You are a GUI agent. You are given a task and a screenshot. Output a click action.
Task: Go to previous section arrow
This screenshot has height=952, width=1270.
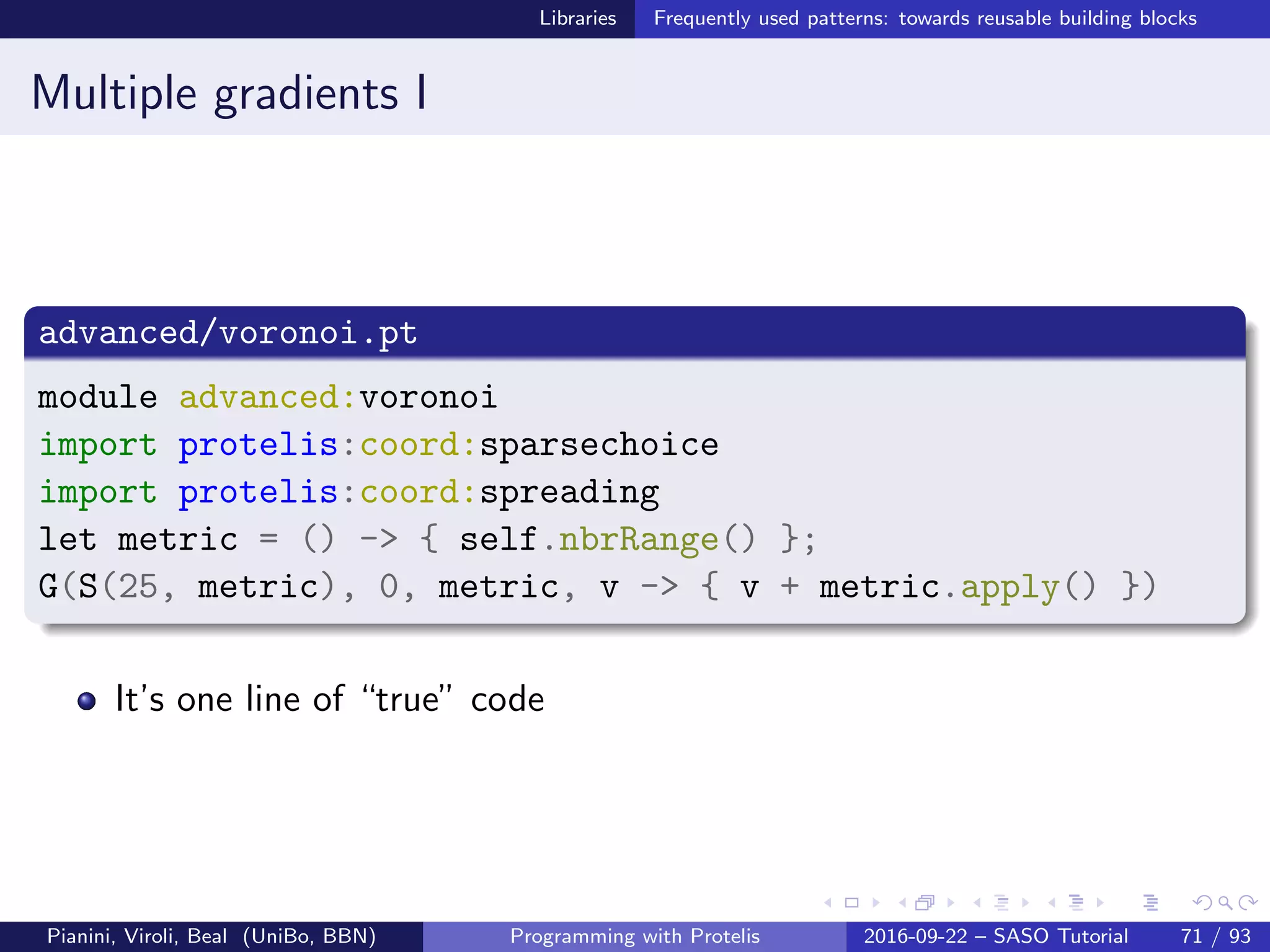(1052, 903)
